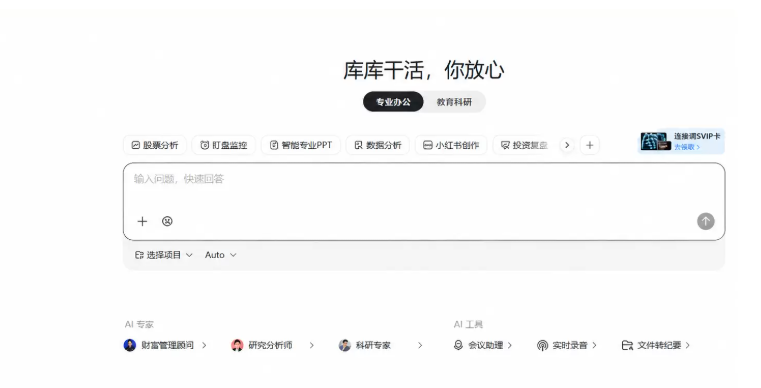Click the stock chart icon in 股票分析
This screenshot has height=388, width=761.
tap(136, 145)
